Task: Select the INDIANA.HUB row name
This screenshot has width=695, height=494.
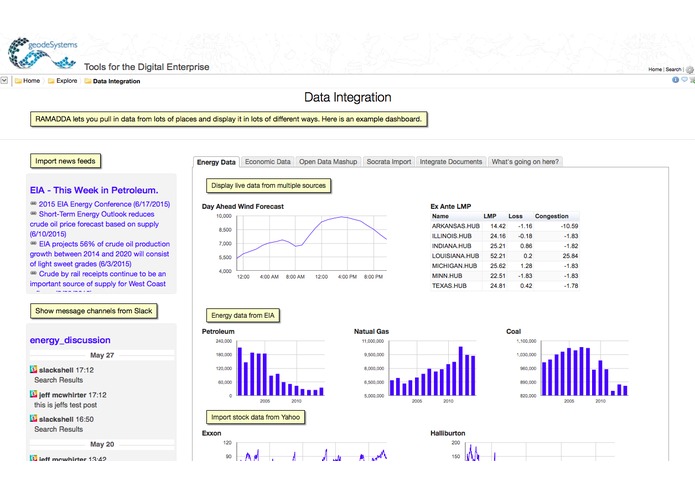Action: 451,246
